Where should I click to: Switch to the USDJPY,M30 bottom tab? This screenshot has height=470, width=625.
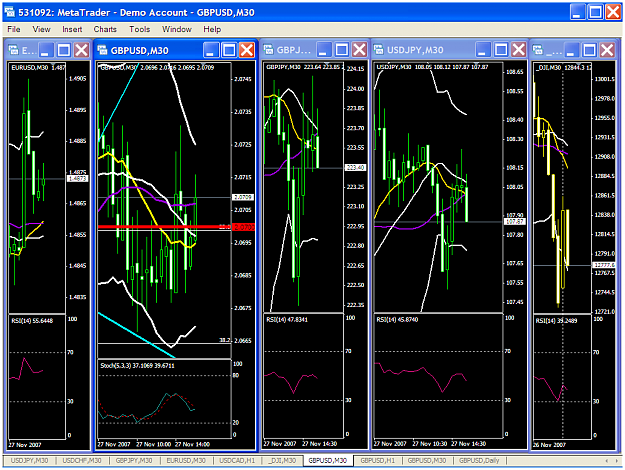pyautogui.click(x=29, y=460)
